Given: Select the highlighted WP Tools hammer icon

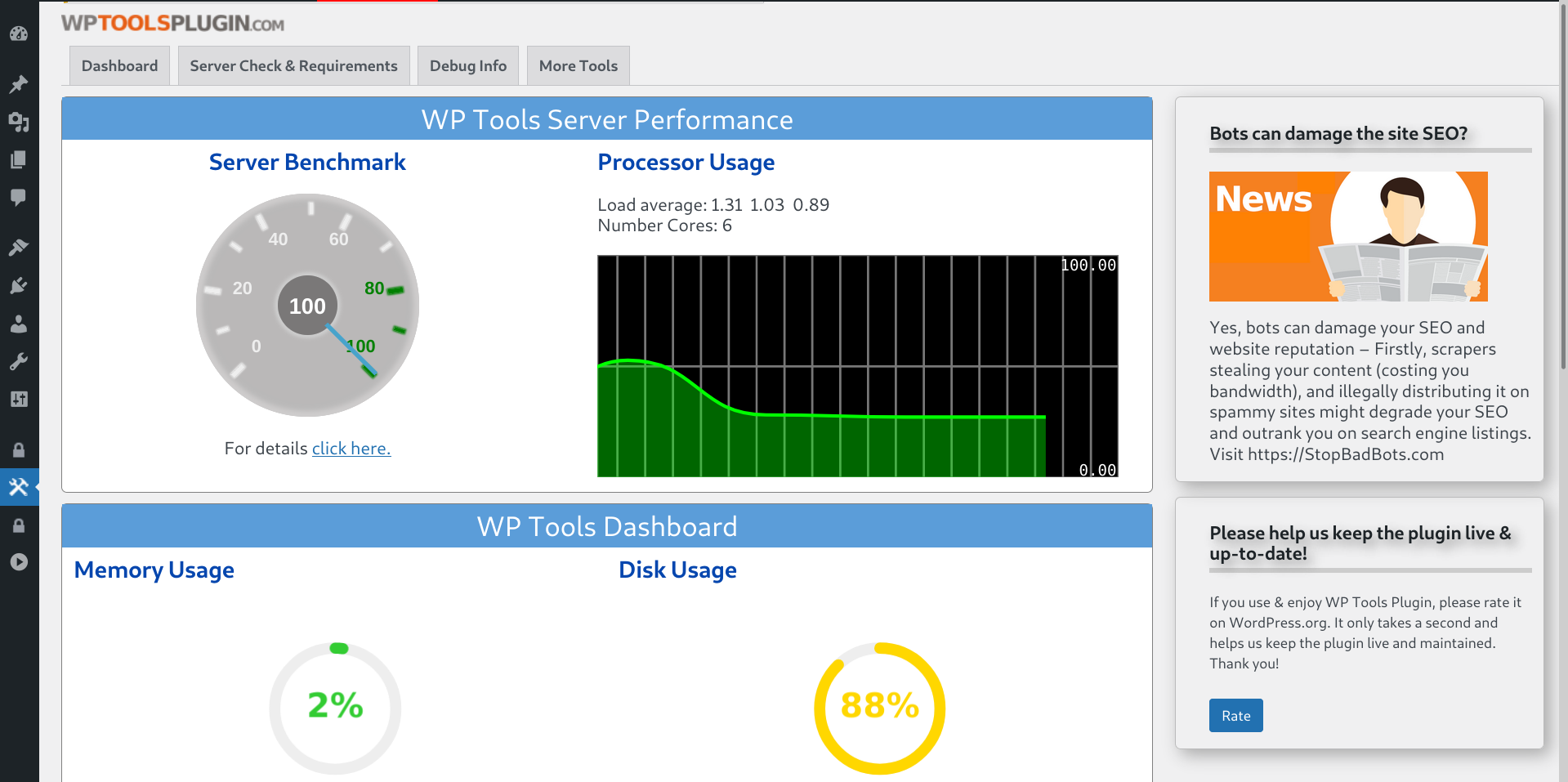Looking at the screenshot, I should point(20,486).
